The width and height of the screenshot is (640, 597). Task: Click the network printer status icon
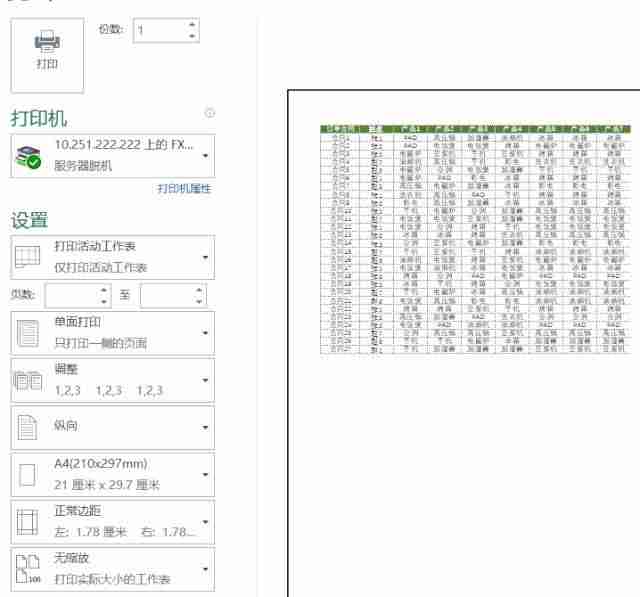28,157
